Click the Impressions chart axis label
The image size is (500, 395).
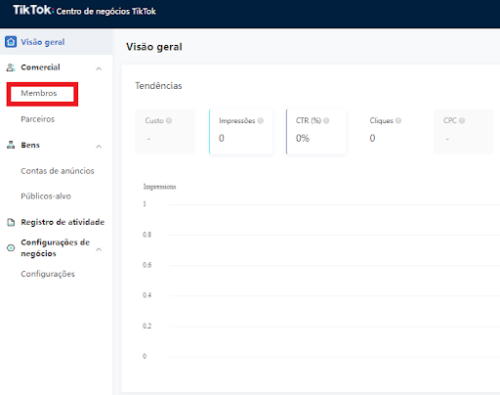coord(160,187)
